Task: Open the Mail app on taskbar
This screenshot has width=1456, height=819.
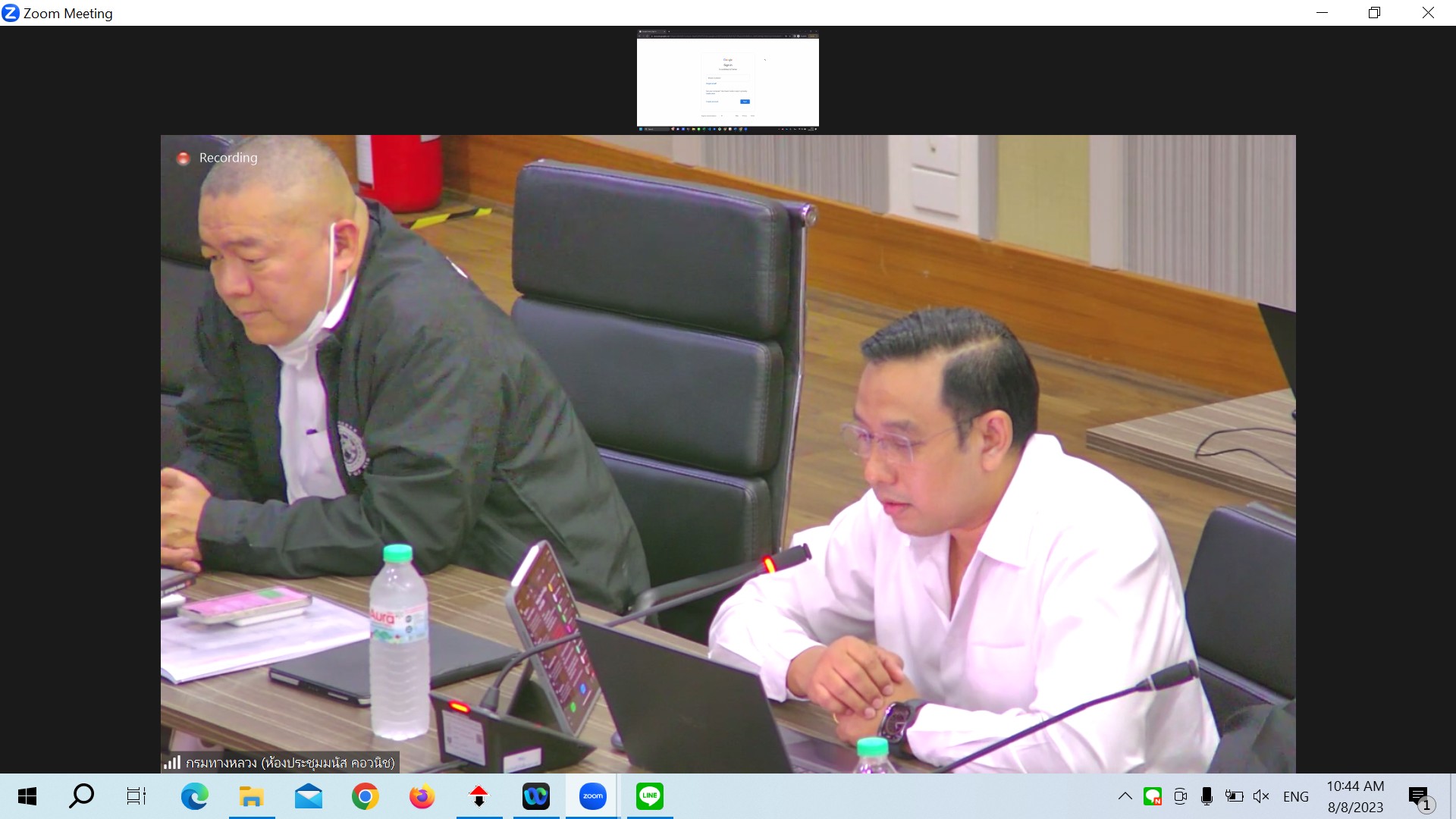Action: (x=308, y=796)
